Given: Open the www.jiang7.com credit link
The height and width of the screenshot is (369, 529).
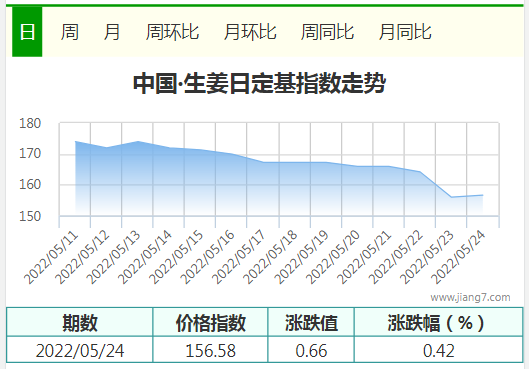Looking at the screenshot, I should click(x=470, y=297).
